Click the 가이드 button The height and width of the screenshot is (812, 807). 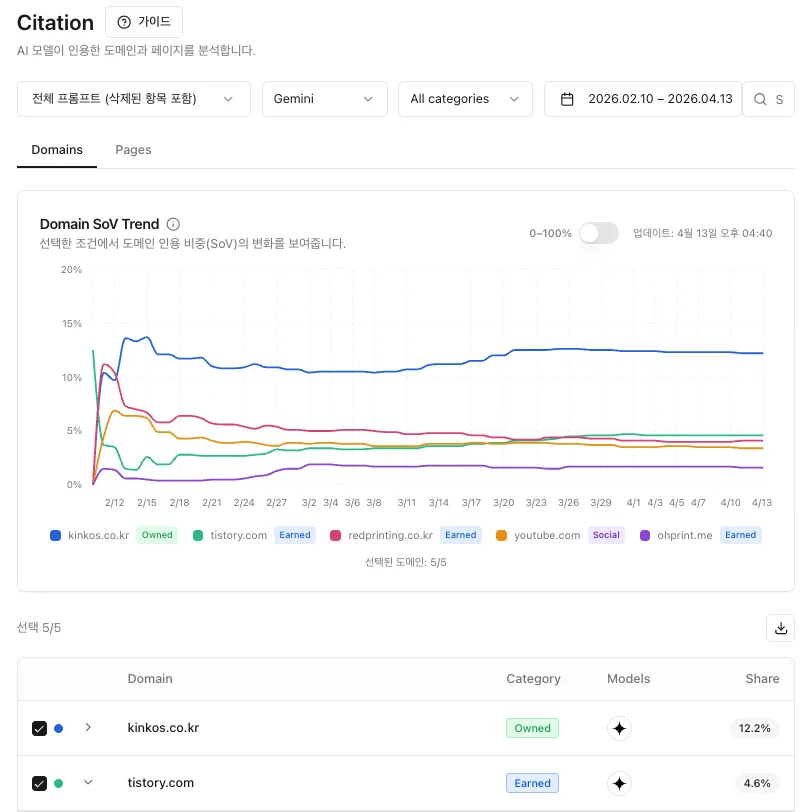pyautogui.click(x=144, y=22)
